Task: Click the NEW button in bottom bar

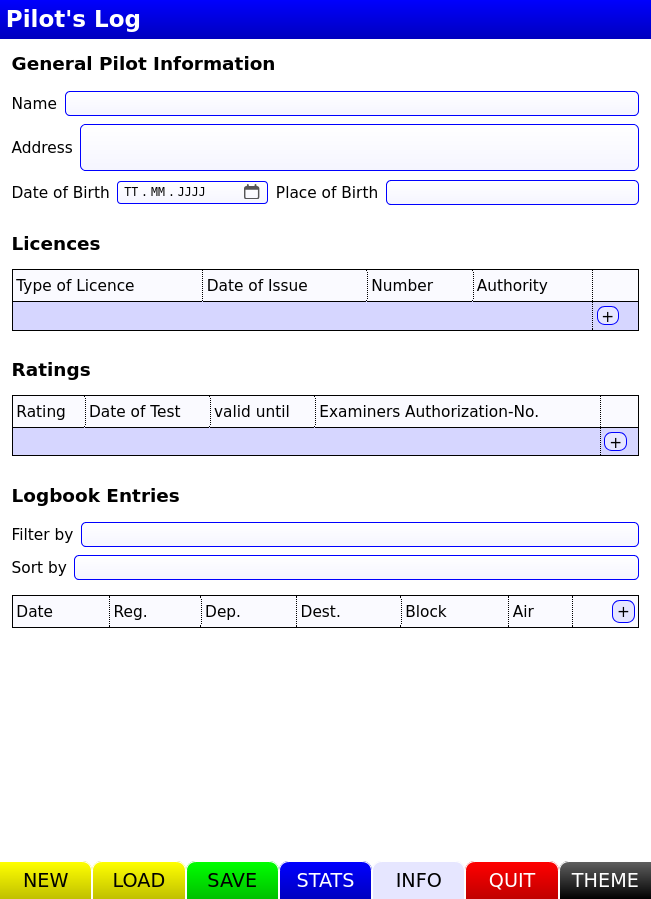Action: (x=45, y=880)
